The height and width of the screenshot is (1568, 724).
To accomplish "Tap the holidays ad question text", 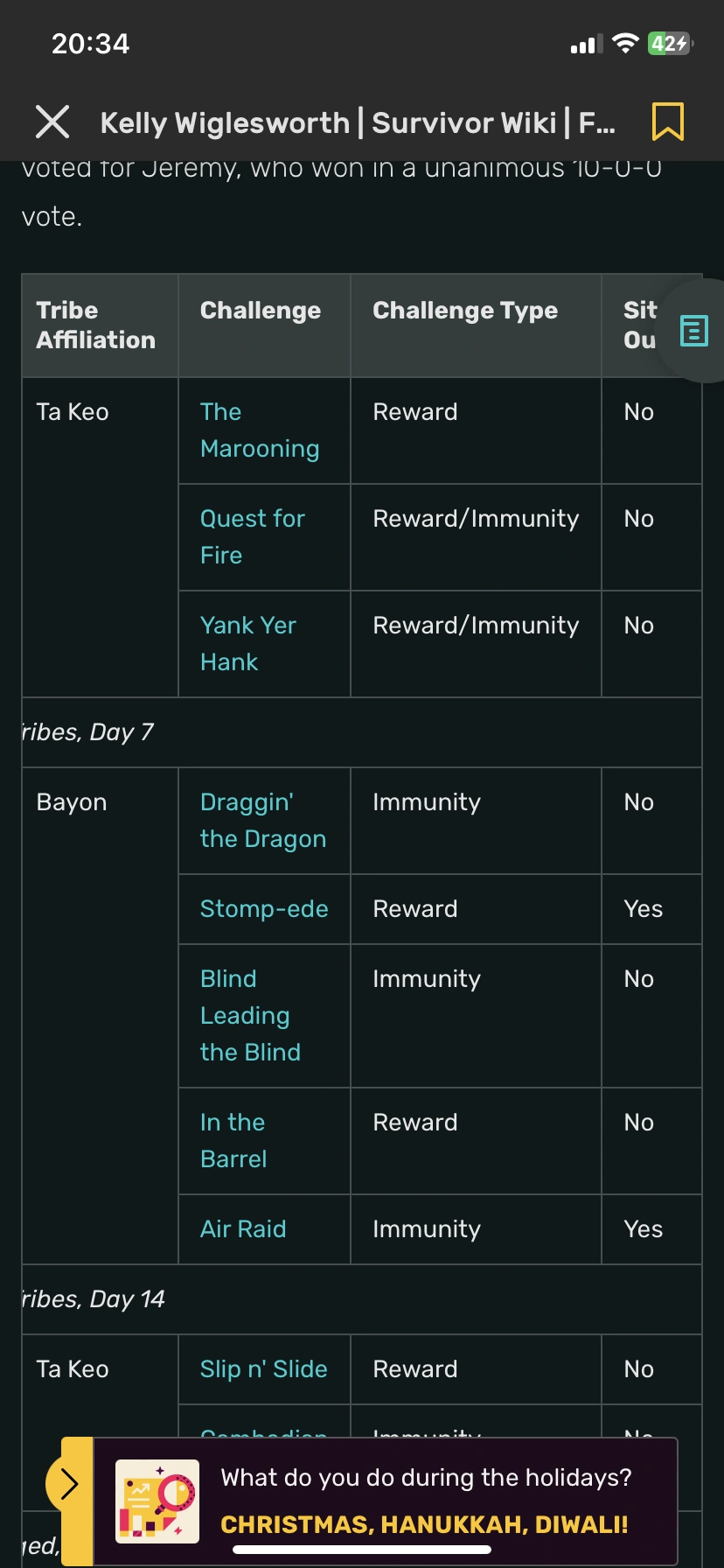I will pyautogui.click(x=426, y=1478).
